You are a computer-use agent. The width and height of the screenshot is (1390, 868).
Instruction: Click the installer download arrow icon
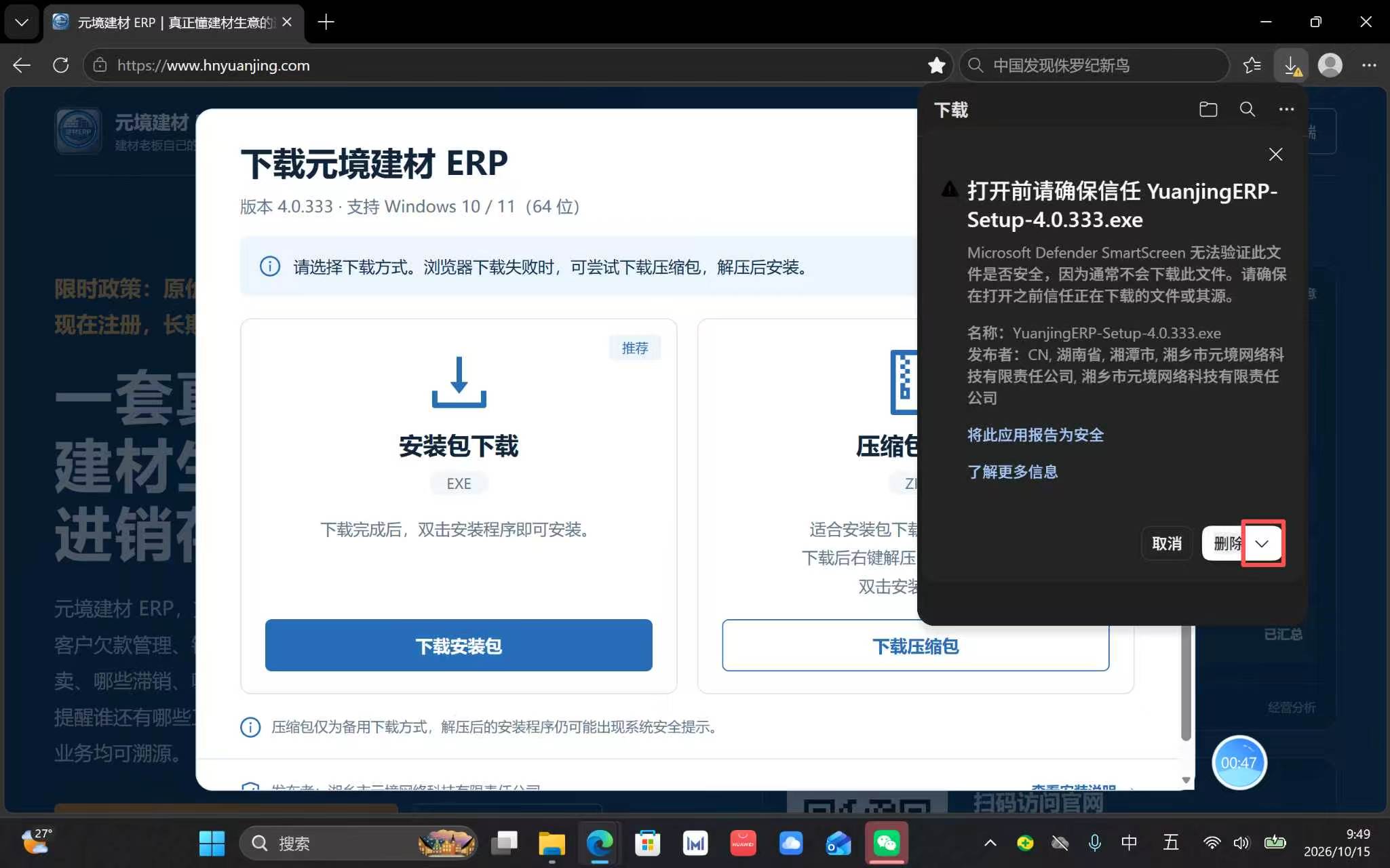click(x=459, y=382)
